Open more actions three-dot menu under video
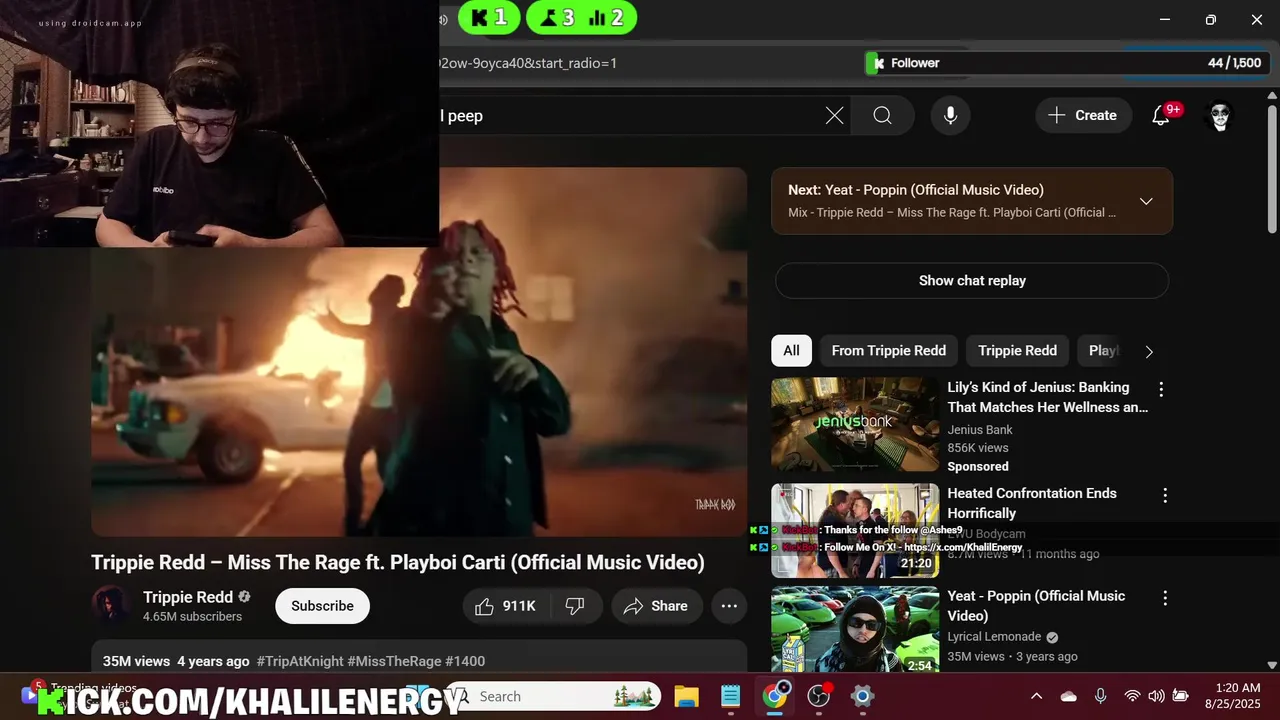This screenshot has height=720, width=1280. click(729, 606)
